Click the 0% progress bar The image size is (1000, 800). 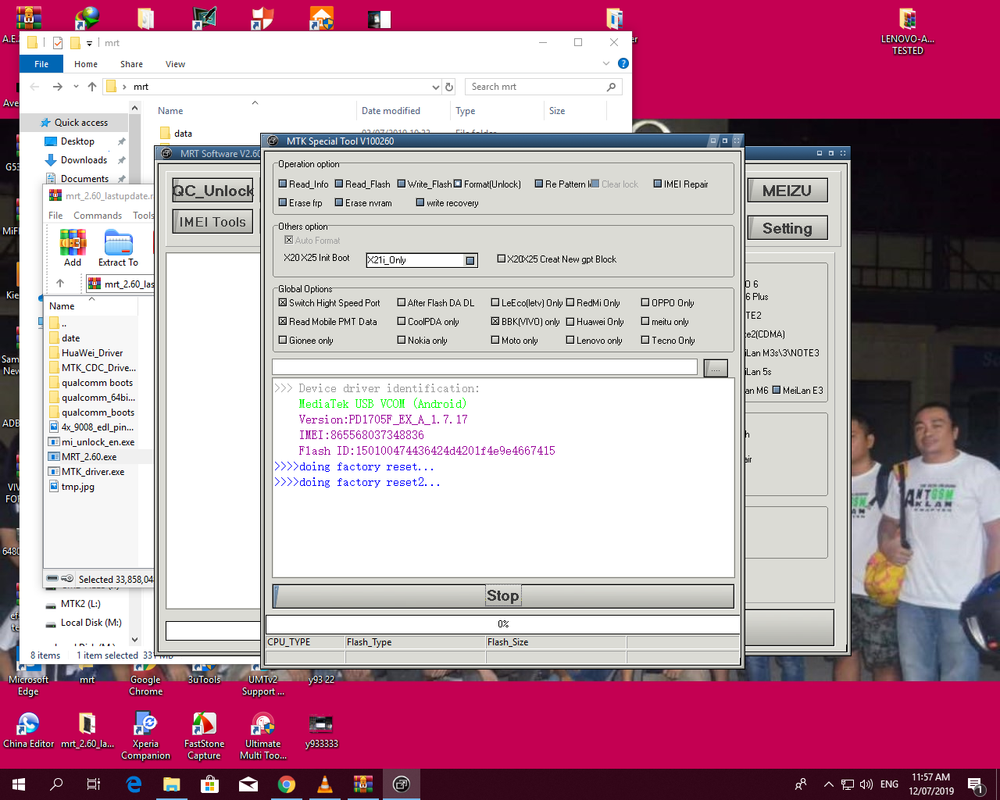503,624
